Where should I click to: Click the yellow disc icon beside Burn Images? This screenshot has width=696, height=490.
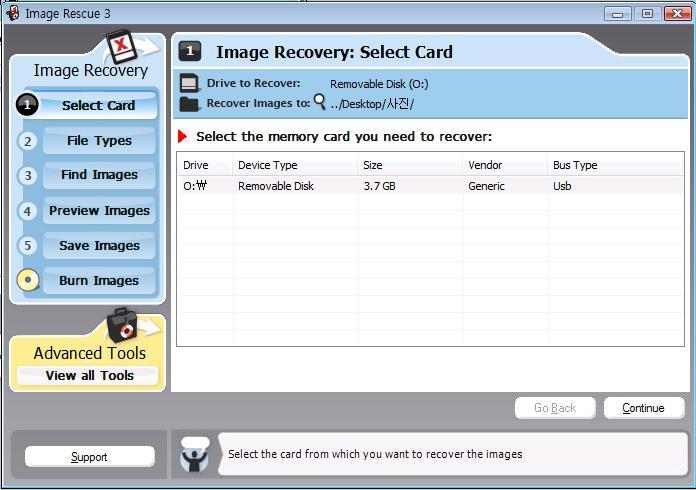tap(28, 280)
